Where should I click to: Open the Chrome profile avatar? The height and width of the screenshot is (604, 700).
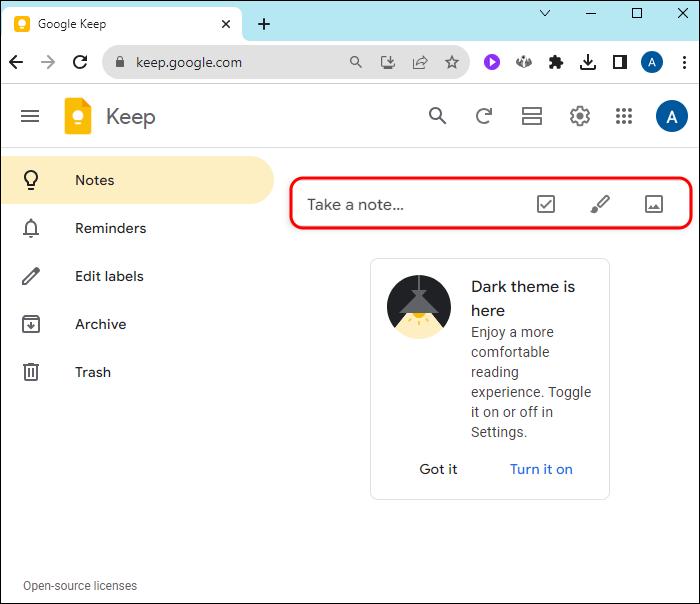[x=652, y=62]
